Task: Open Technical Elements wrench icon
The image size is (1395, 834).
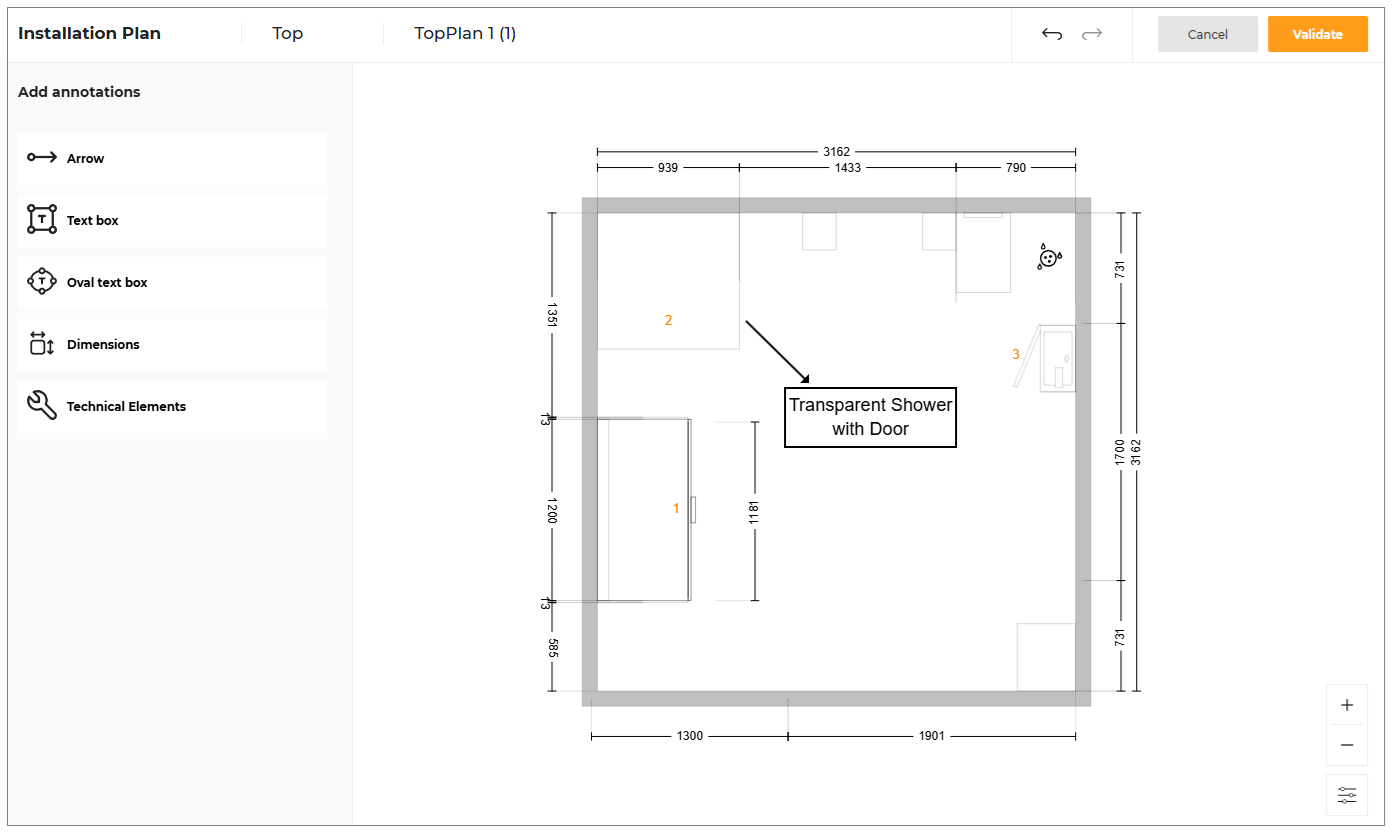Action: 41,406
